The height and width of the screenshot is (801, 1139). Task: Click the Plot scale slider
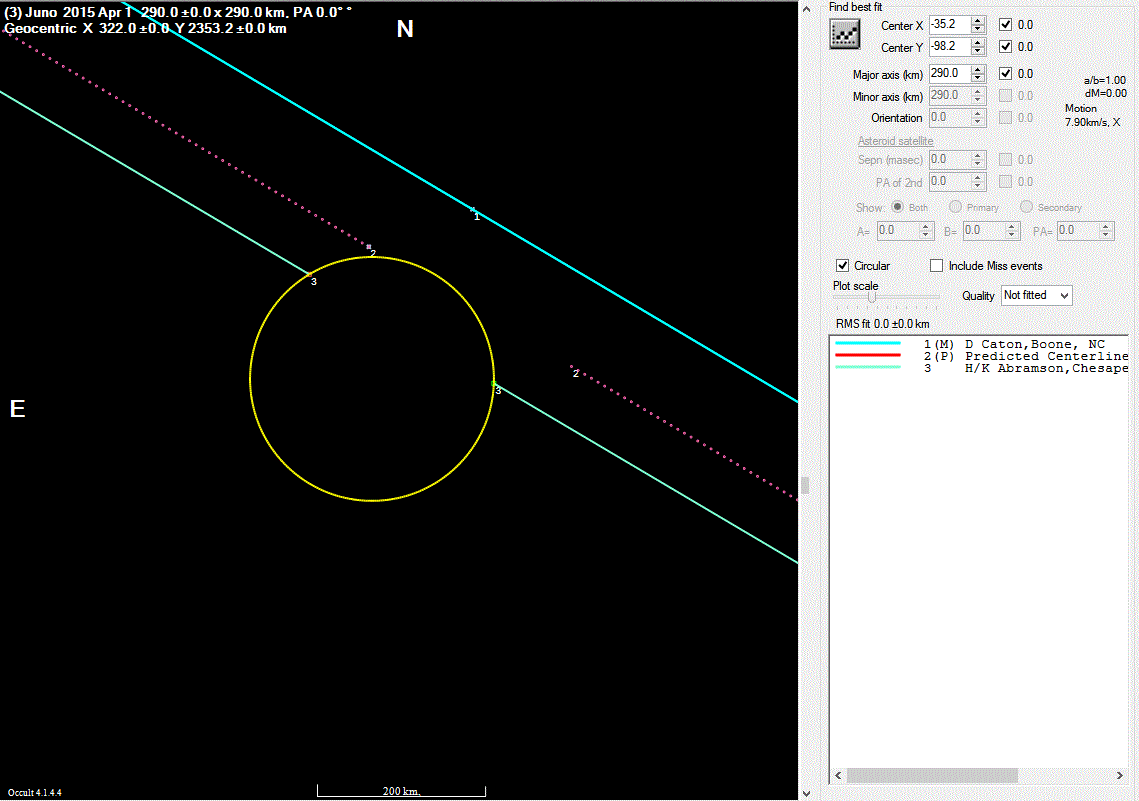point(872,297)
